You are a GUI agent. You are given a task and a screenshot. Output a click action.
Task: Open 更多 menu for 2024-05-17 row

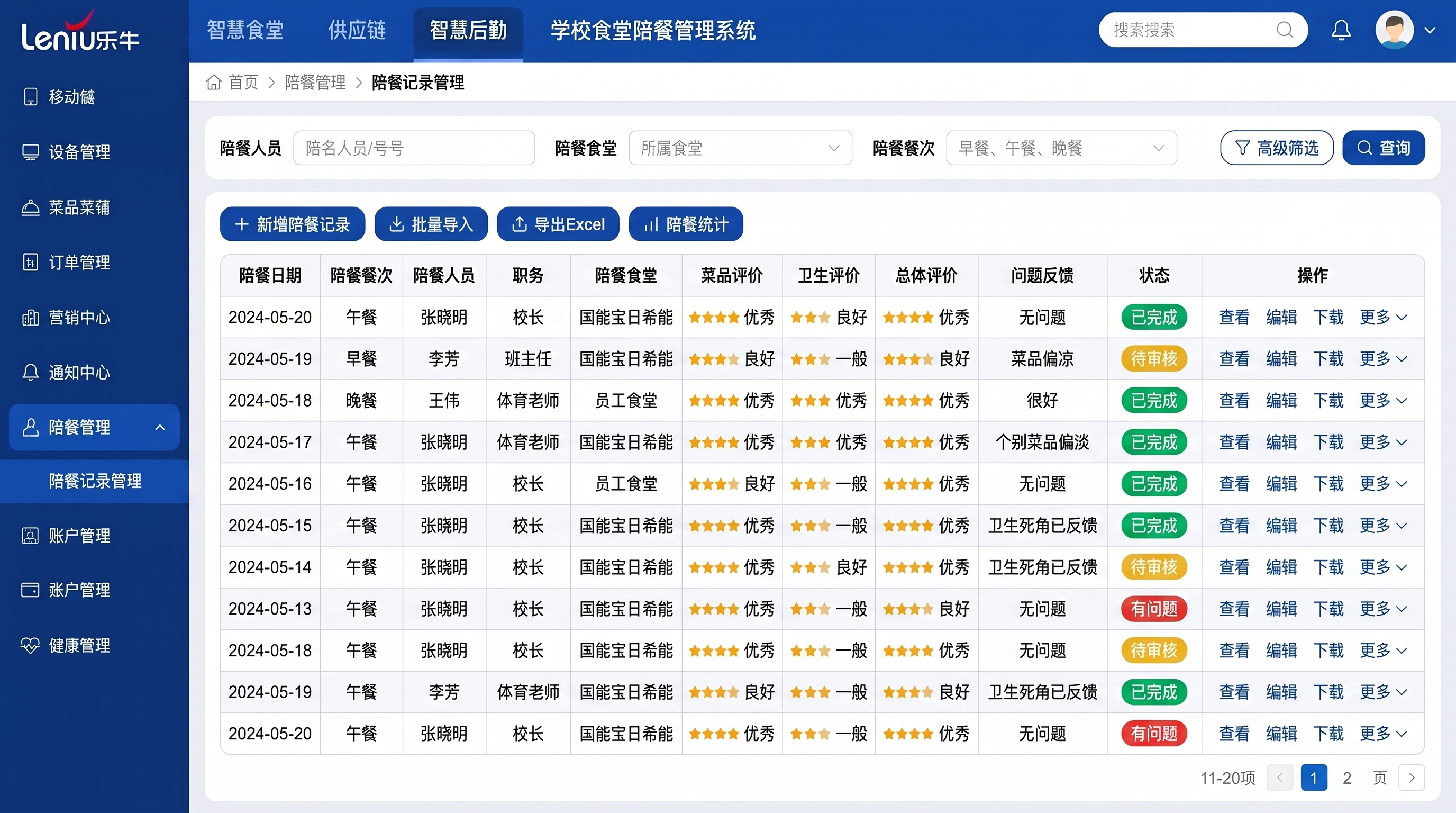pos(1383,442)
